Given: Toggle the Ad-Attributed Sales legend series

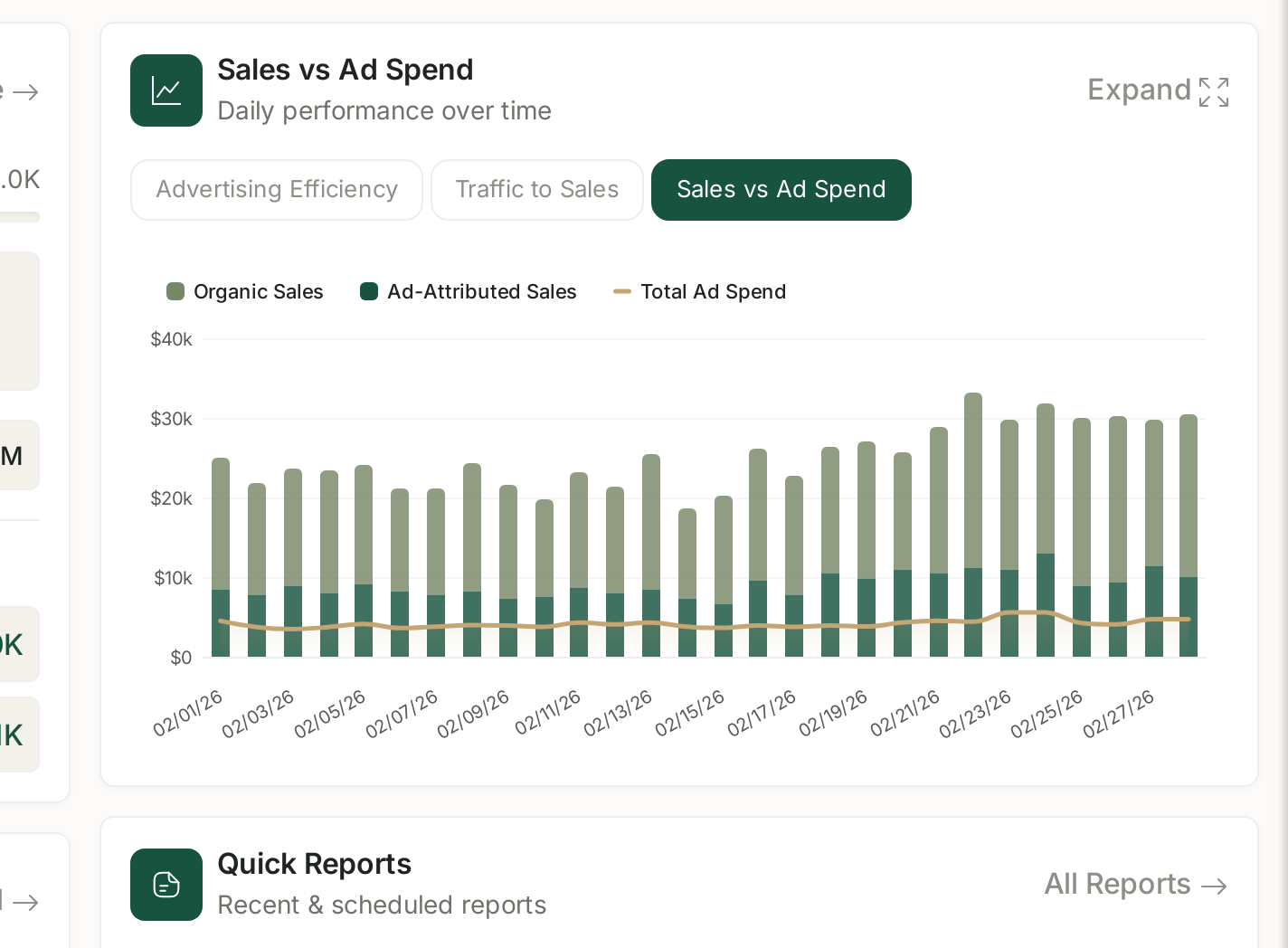Looking at the screenshot, I should (469, 291).
